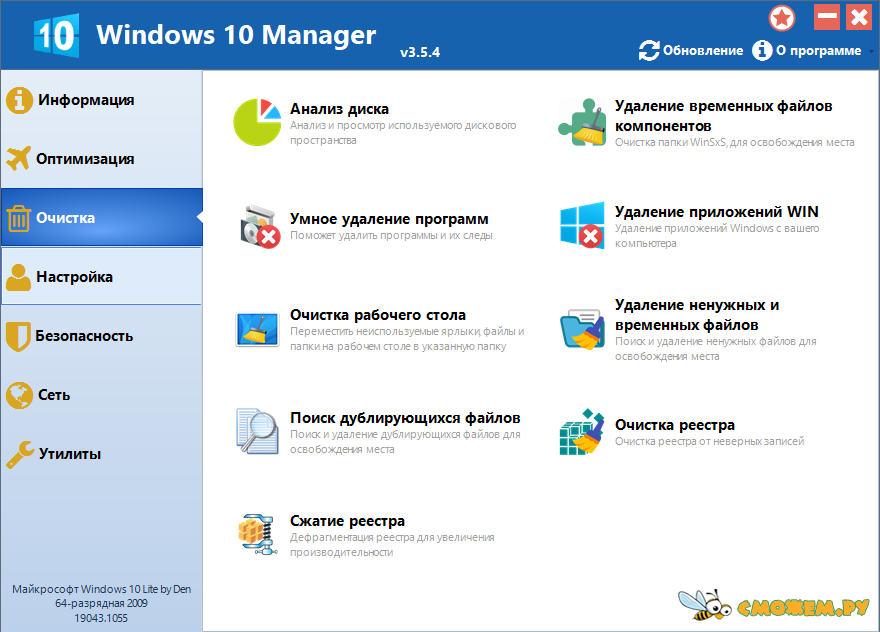The image size is (880, 632).
Task: Click the Информация sidebar info icon
Action: (x=19, y=100)
